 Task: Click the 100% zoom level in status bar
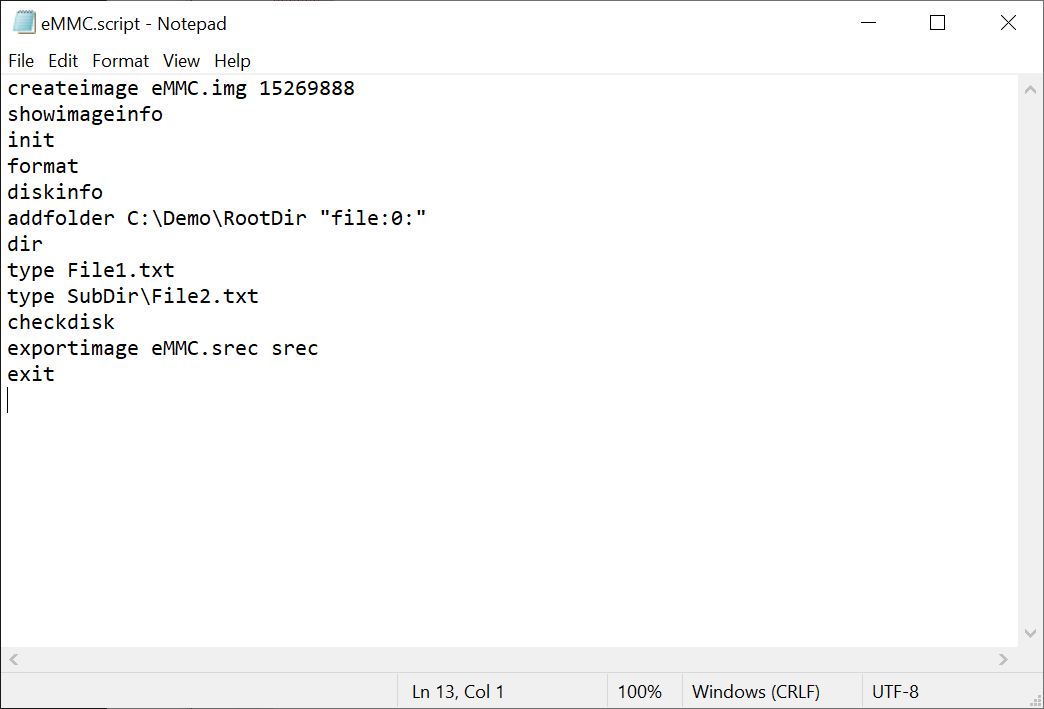639,691
